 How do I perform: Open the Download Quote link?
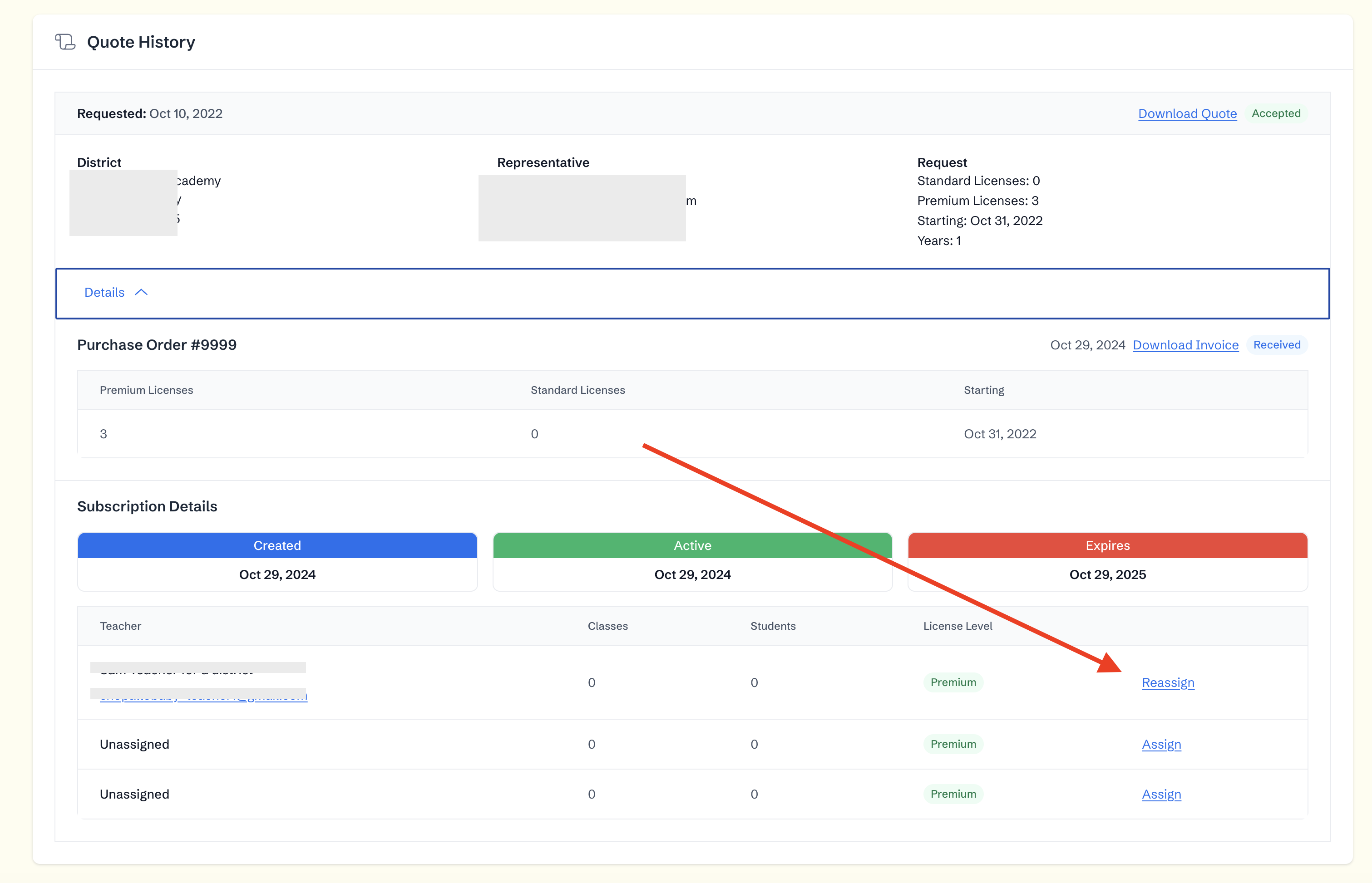(x=1187, y=113)
